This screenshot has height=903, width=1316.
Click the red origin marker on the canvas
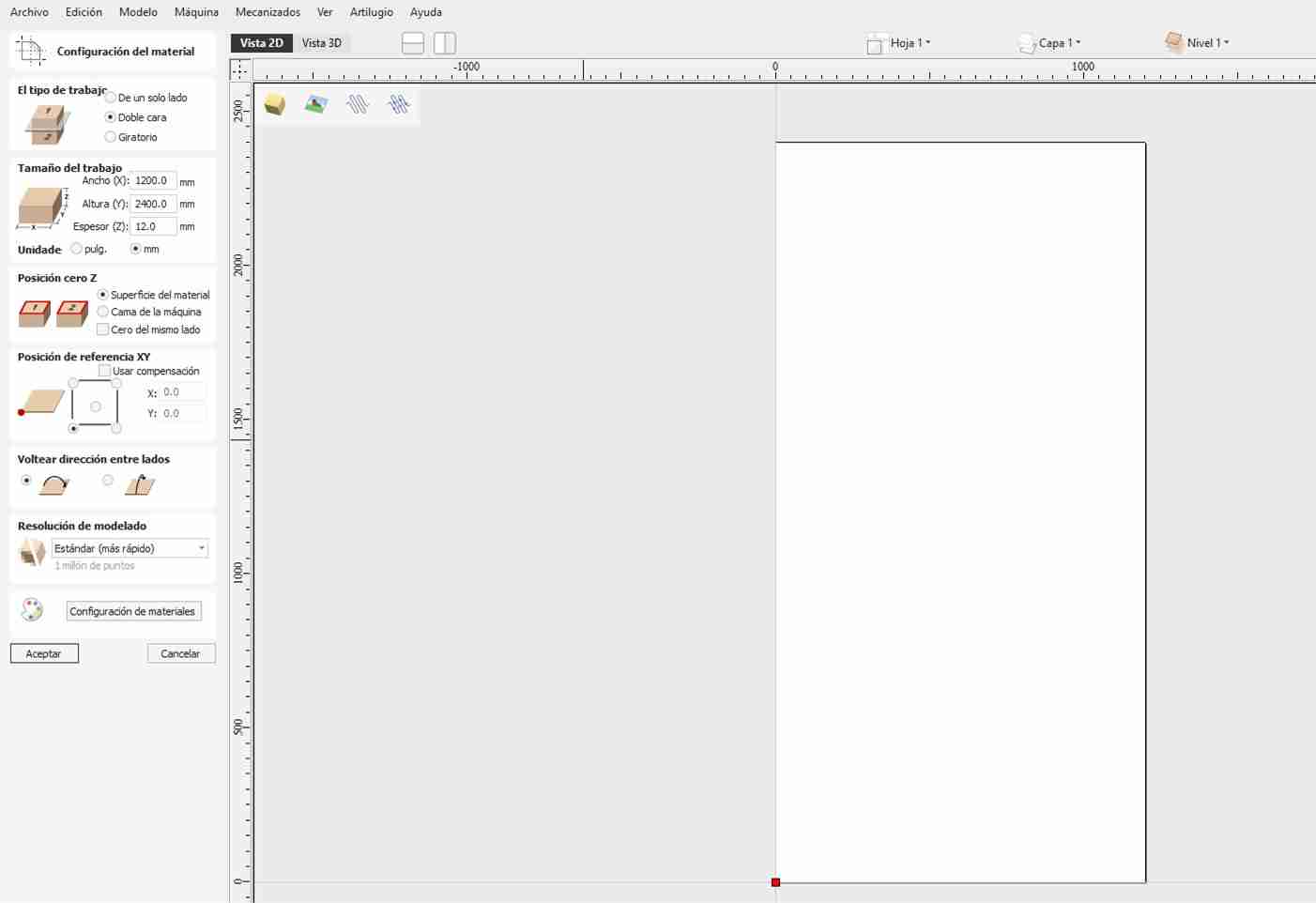coord(775,882)
